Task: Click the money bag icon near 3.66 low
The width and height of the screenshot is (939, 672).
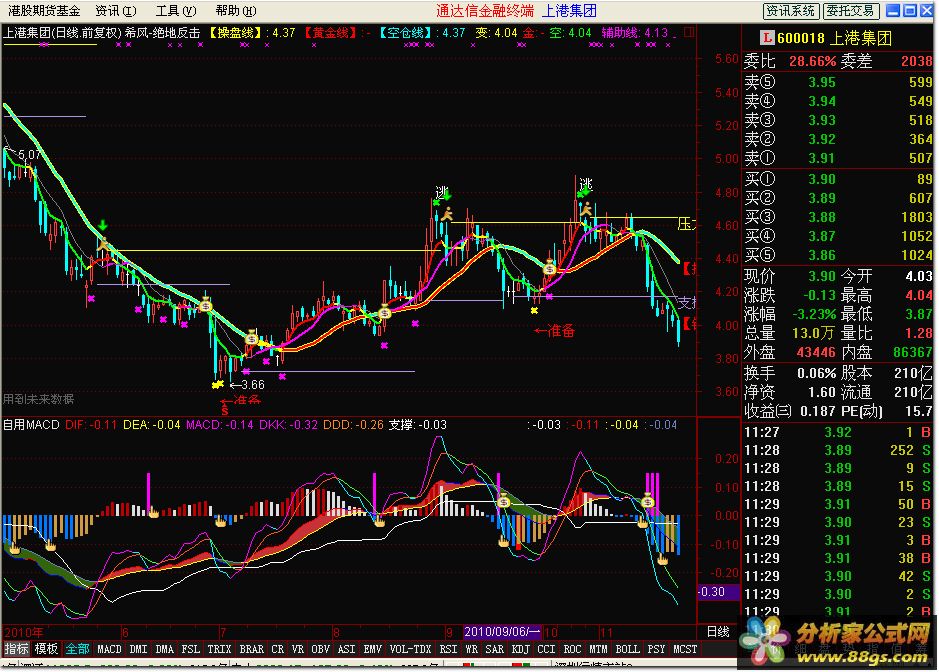Action: tap(252, 339)
